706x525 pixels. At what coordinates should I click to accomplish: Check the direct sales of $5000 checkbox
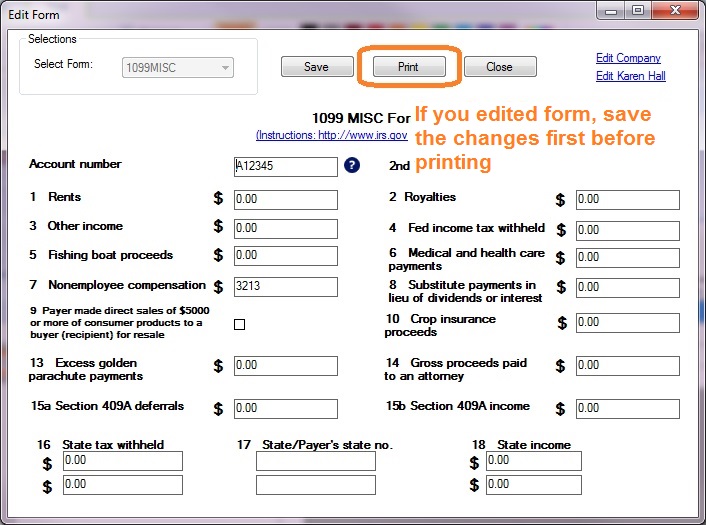point(239,324)
